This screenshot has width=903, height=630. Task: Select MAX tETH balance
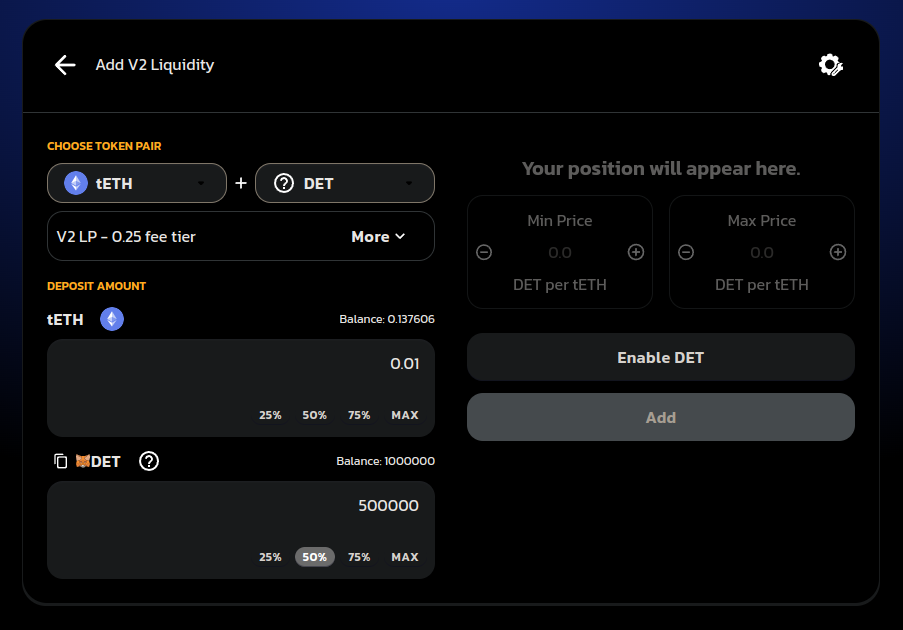click(x=405, y=415)
